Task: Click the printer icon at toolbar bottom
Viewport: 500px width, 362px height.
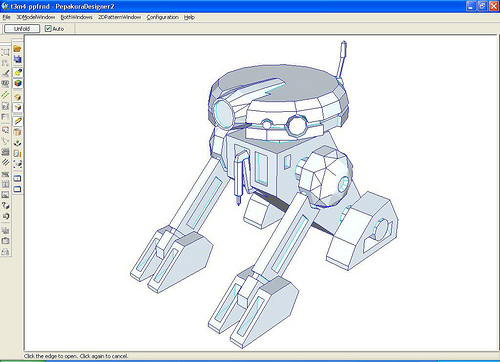Action: (x=5, y=252)
